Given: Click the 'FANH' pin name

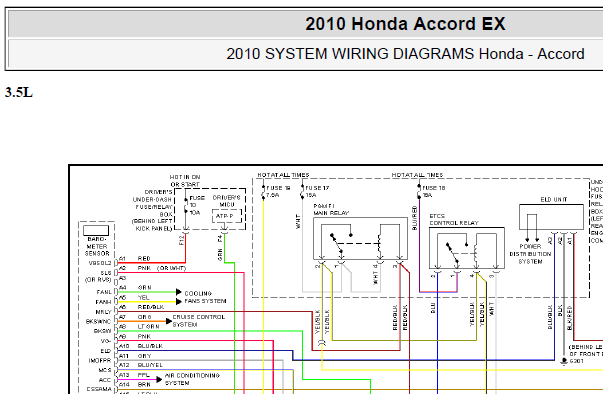Looking at the screenshot, I should click(x=103, y=302).
